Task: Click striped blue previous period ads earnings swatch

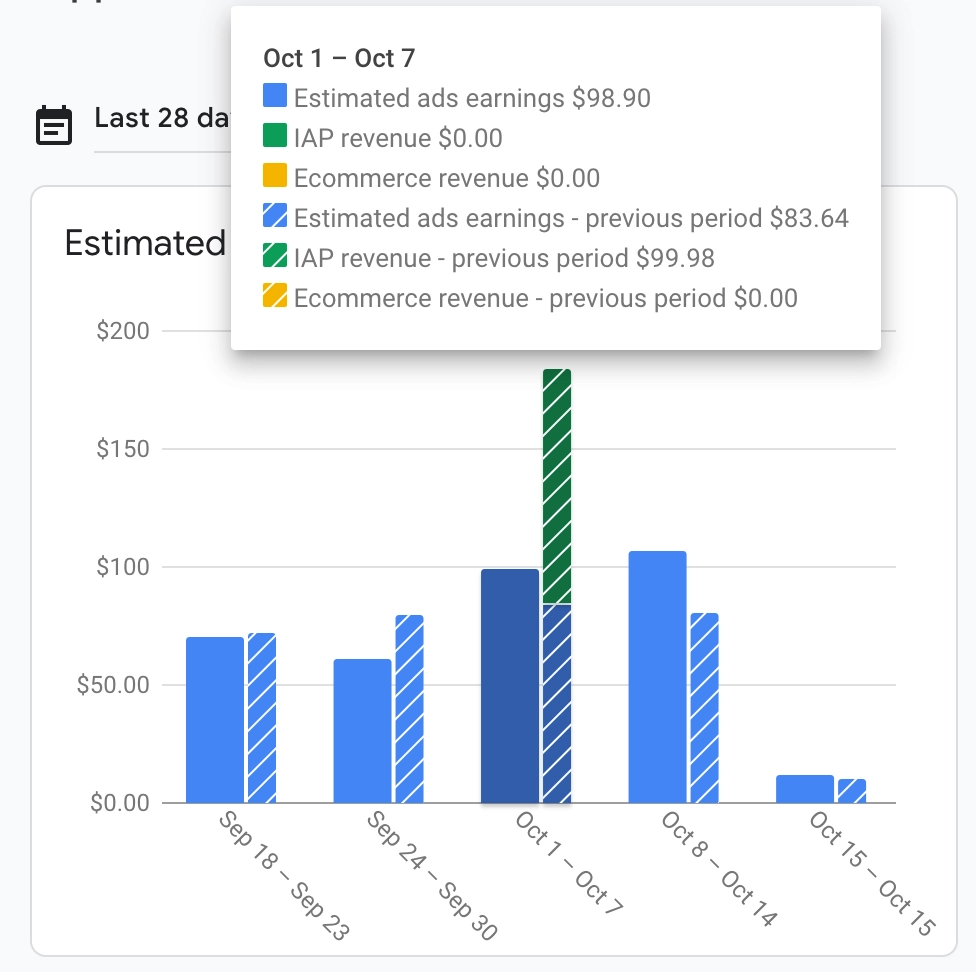Action: coord(276,217)
